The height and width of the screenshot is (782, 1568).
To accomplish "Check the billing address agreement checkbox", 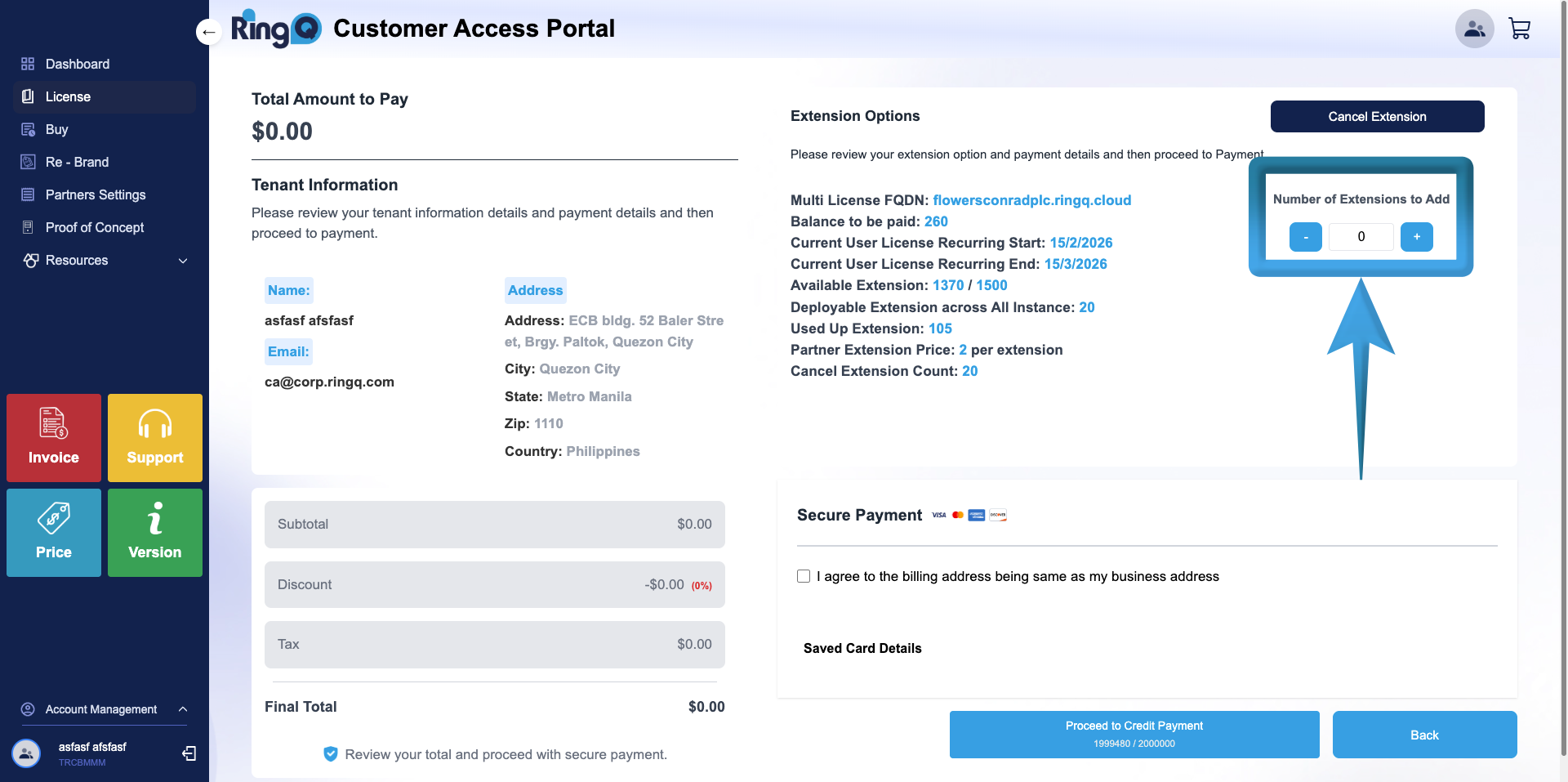I will (x=804, y=576).
